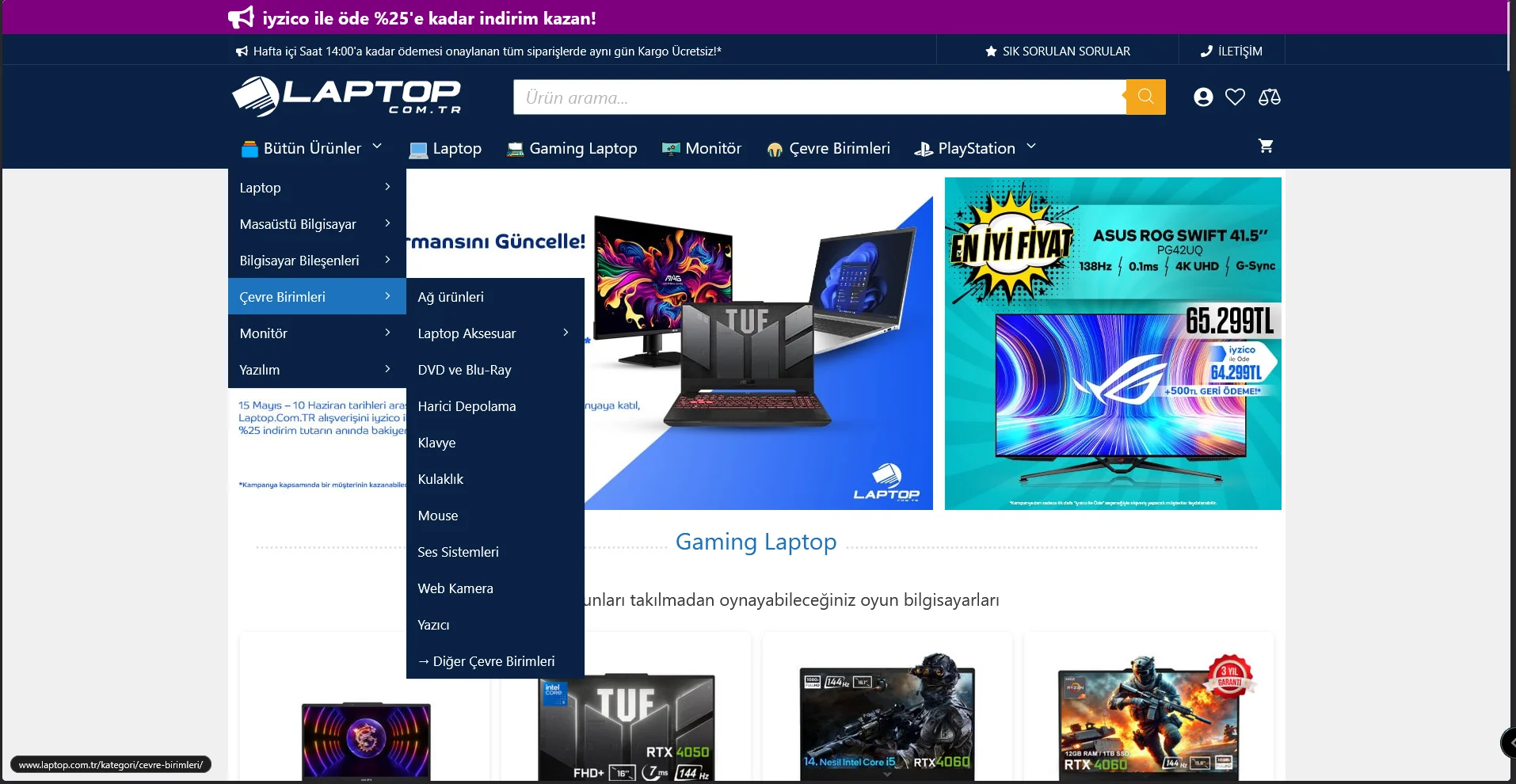Expand the Yazılım submenu arrow
The image size is (1516, 784).
pyautogui.click(x=387, y=369)
